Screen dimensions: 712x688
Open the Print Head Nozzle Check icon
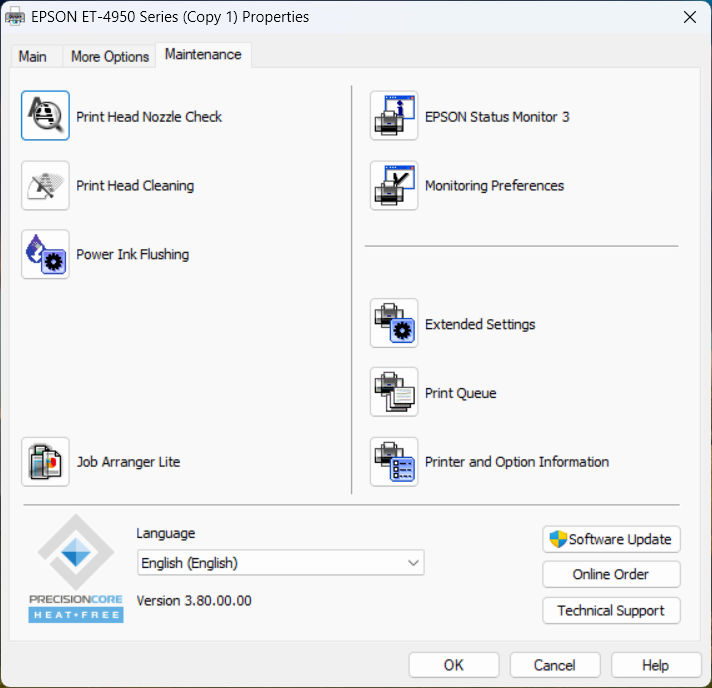pos(45,115)
